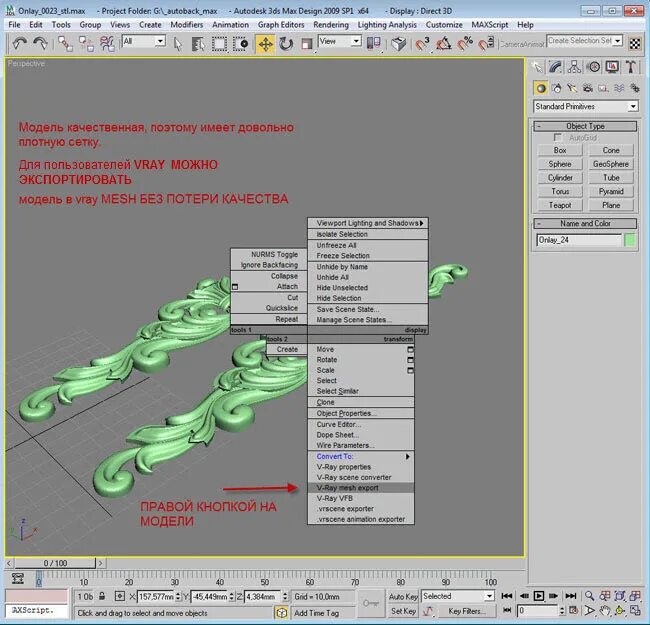The height and width of the screenshot is (625, 650).
Task: Expand Viewport Lighting and Shadows submenu
Action: [x=368, y=223]
